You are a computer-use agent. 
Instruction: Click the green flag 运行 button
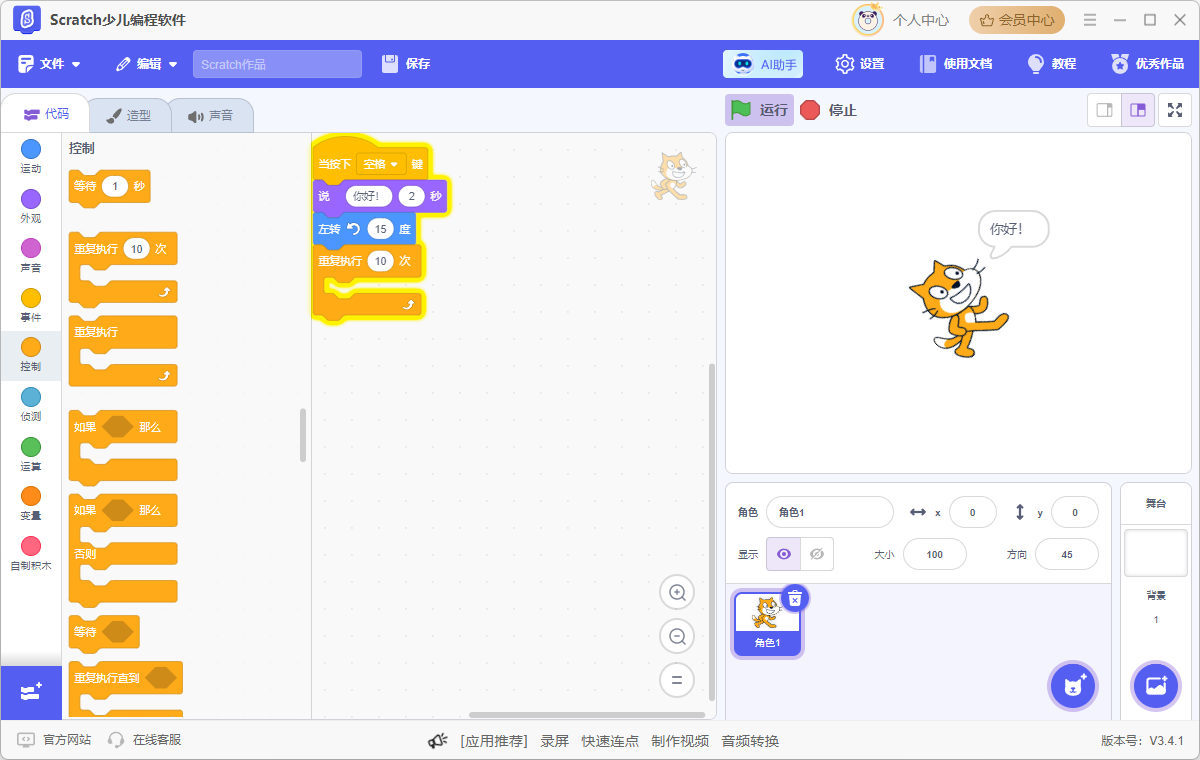pos(759,110)
